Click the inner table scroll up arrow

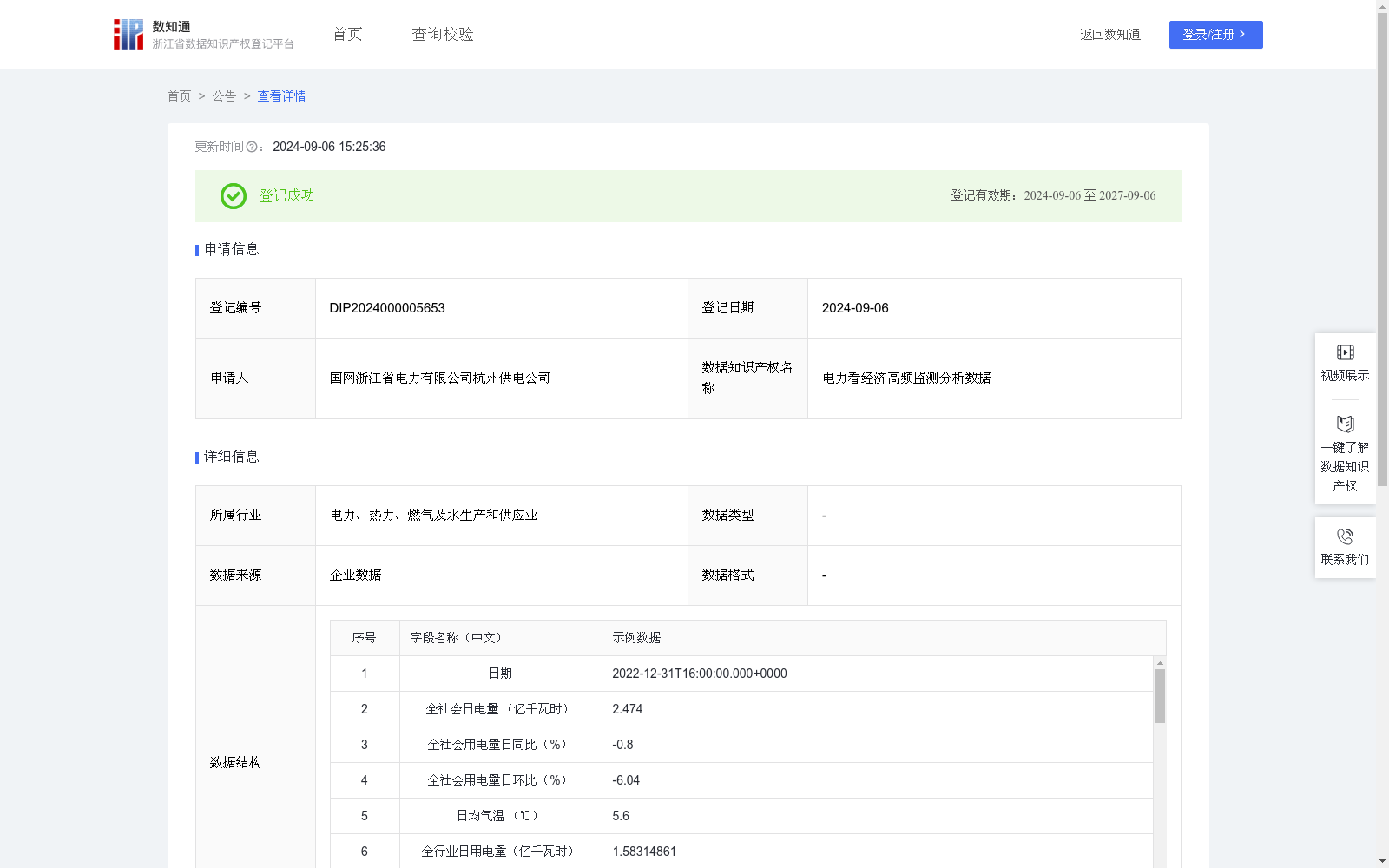pyautogui.click(x=1160, y=663)
